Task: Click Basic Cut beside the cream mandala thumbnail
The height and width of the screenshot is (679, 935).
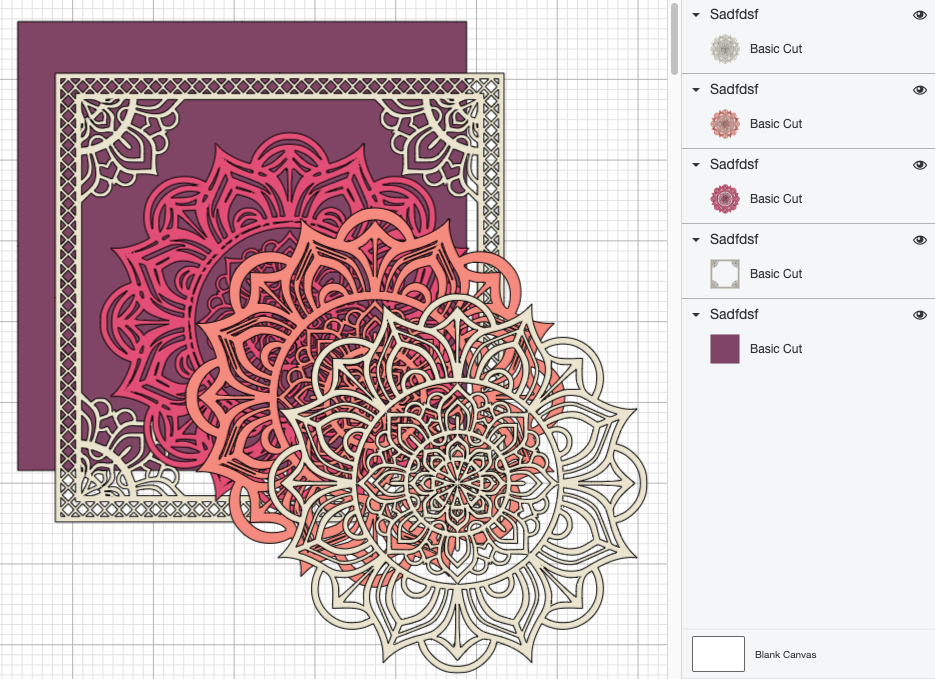Action: 776,49
